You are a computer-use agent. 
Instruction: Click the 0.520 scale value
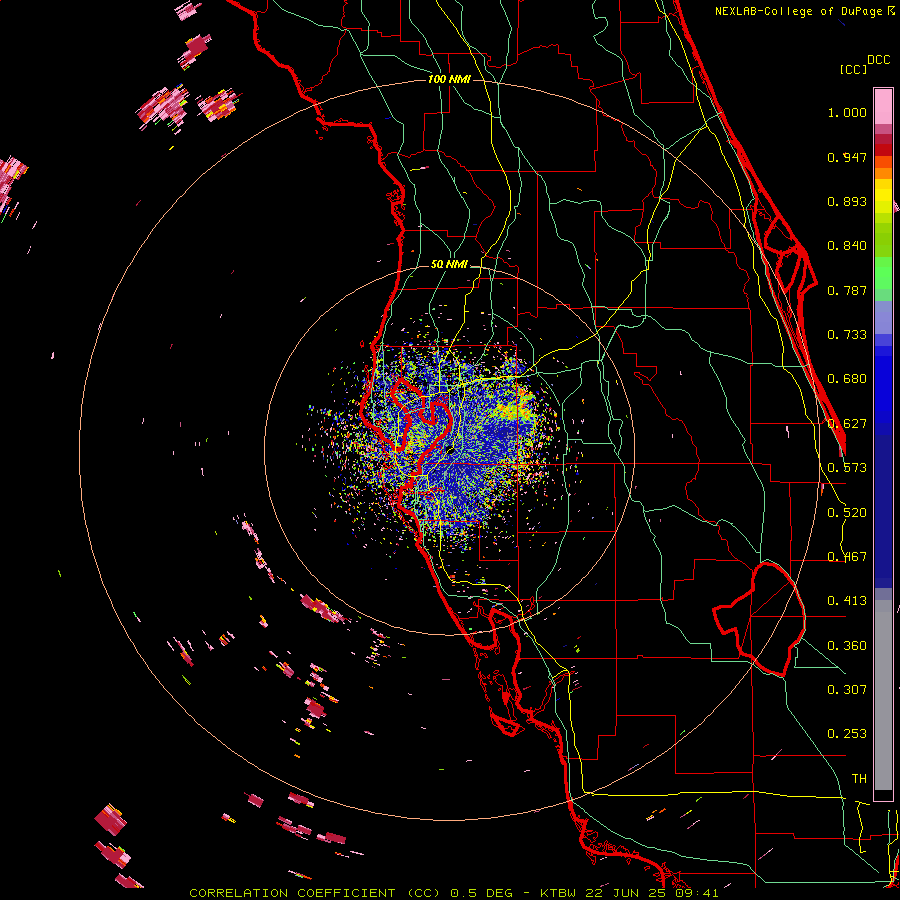pos(847,513)
